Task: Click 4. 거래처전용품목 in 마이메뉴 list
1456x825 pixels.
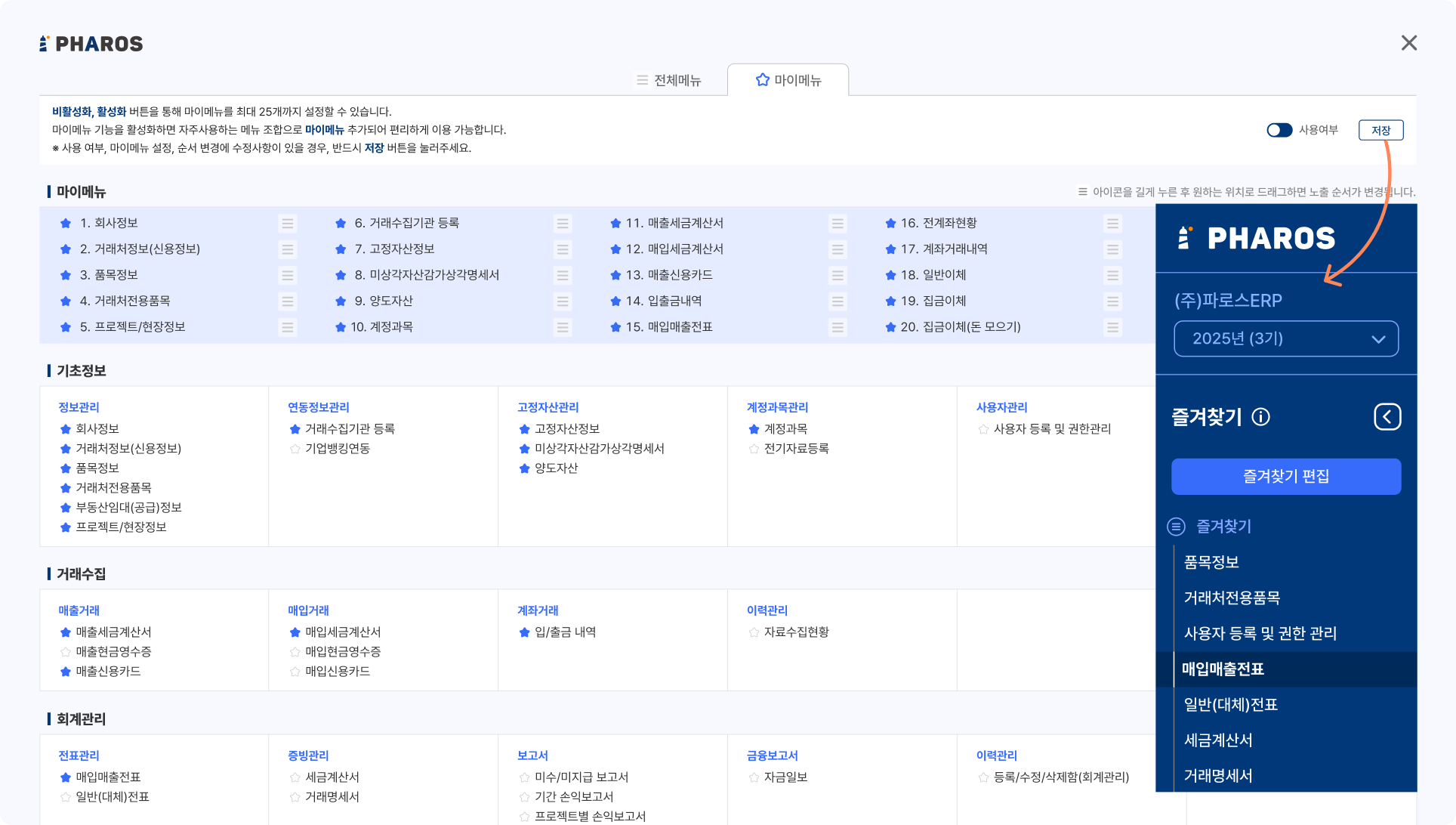Action: pos(125,301)
